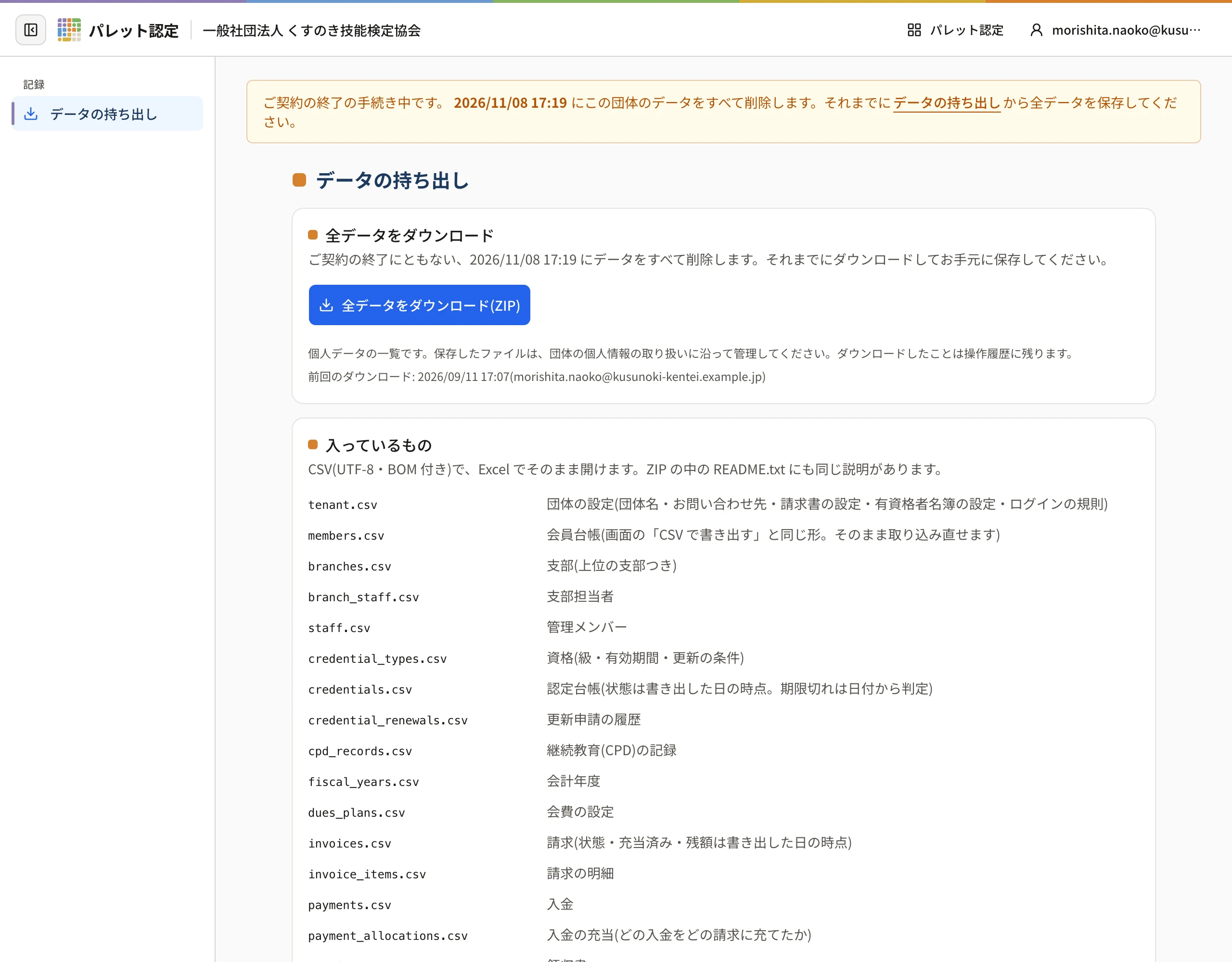Click file name staff.csv
The height and width of the screenshot is (962, 1232).
coord(339,628)
